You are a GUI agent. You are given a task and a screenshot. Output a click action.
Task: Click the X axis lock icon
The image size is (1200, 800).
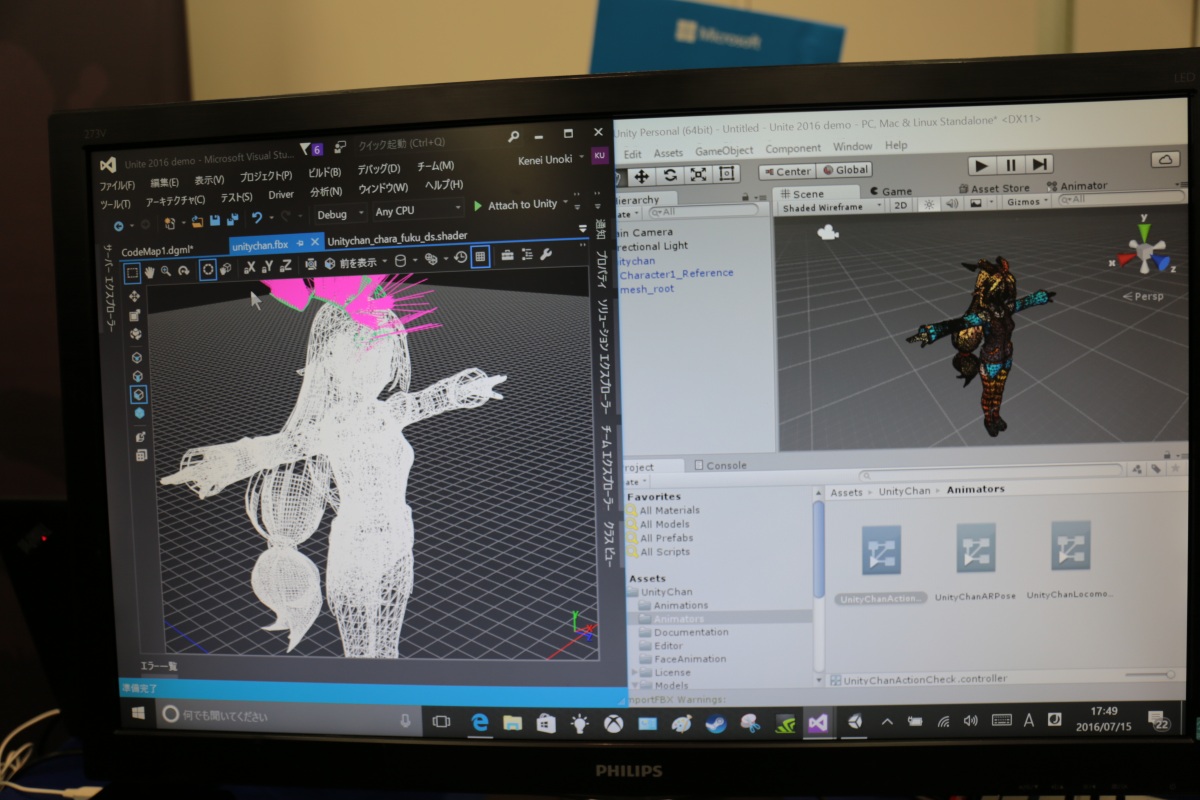(250, 266)
